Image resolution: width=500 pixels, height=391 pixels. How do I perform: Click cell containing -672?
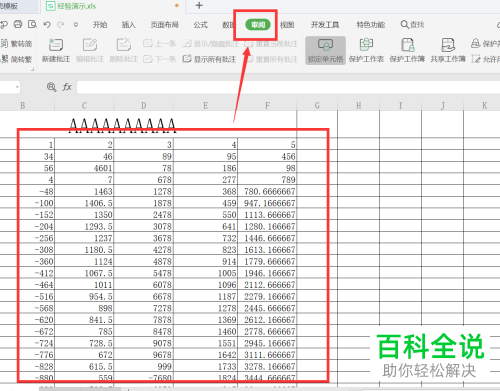click(x=36, y=331)
